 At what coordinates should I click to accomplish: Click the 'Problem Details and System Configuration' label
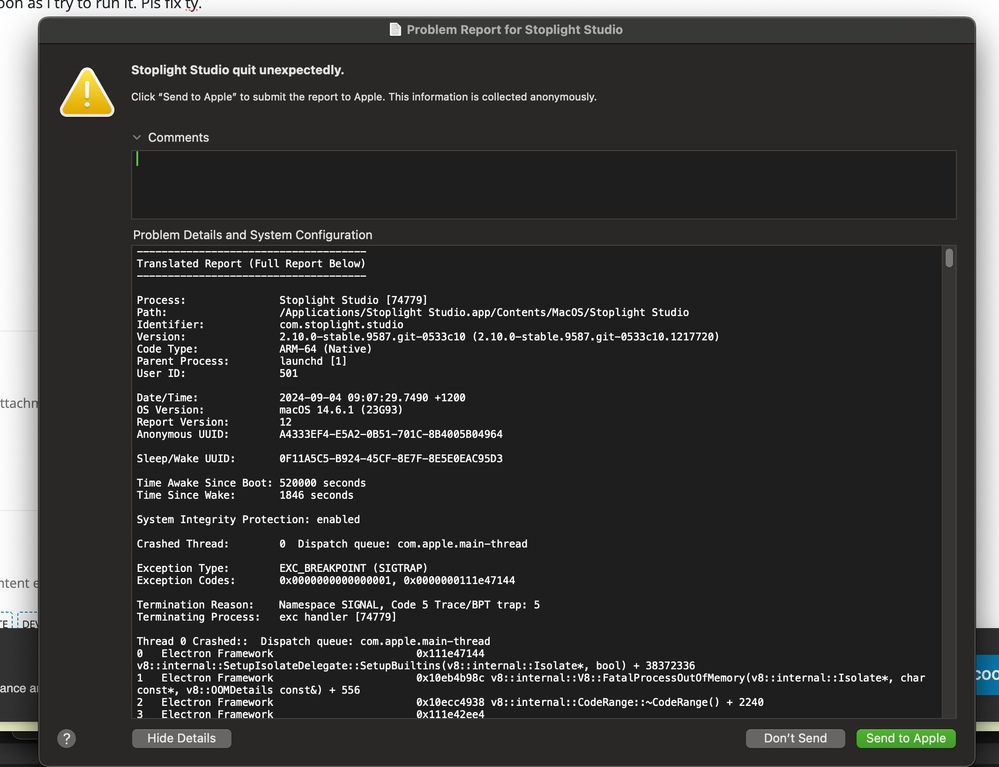click(x=252, y=234)
